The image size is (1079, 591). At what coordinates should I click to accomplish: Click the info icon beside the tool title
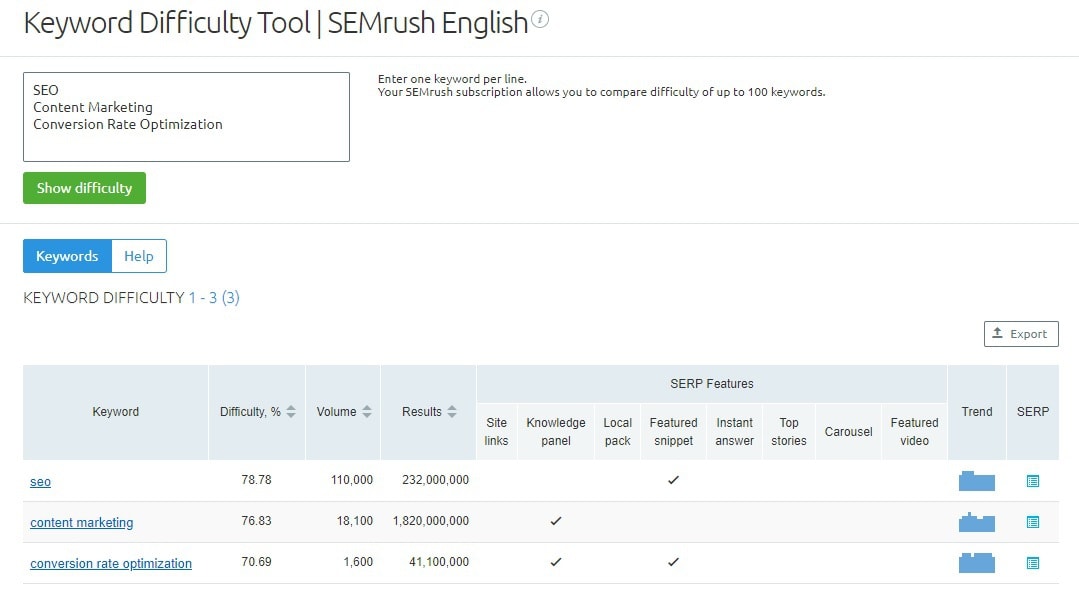(540, 19)
